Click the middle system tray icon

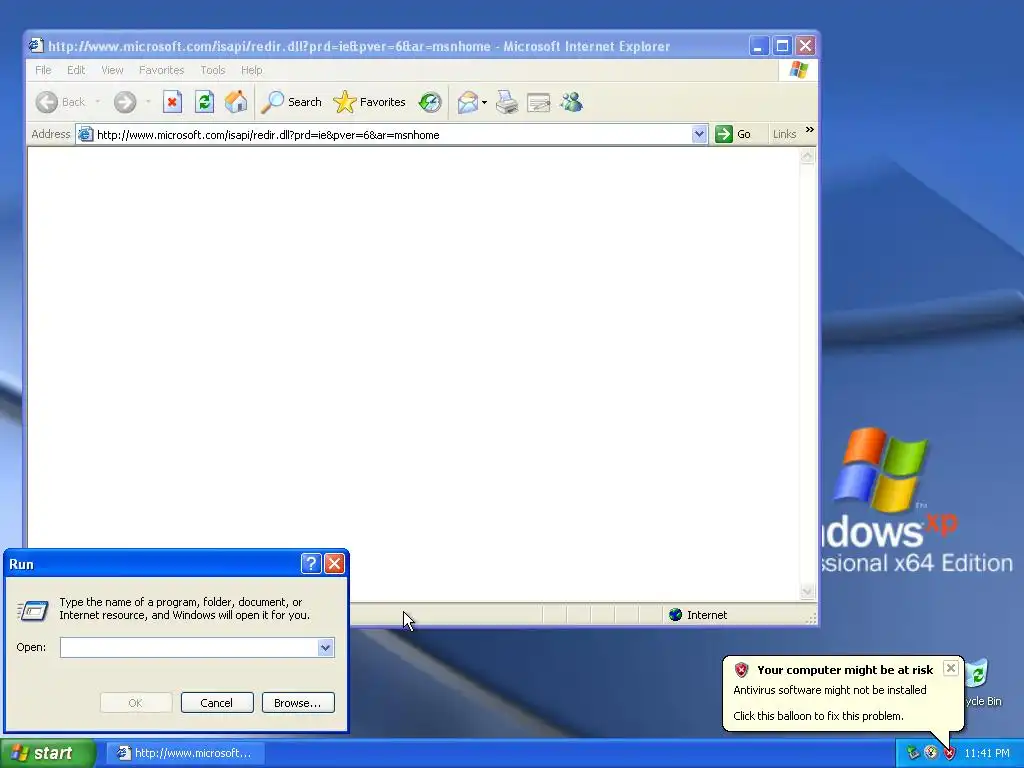point(931,753)
